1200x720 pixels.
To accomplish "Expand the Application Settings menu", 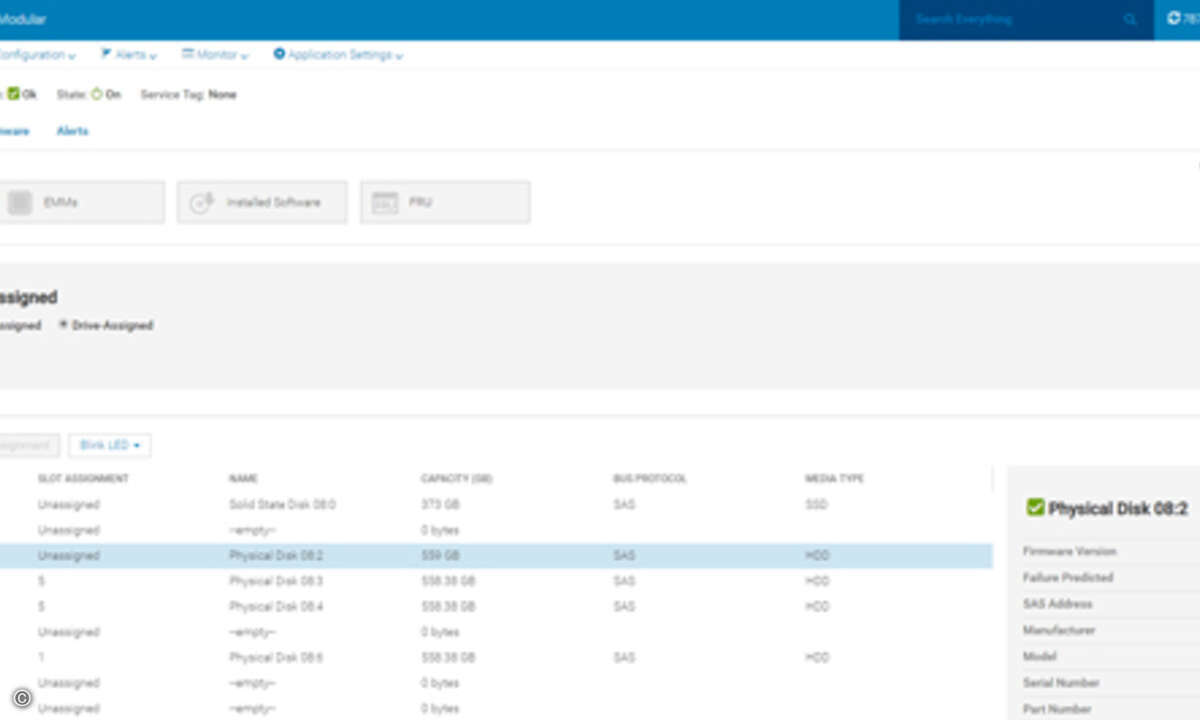I will pyautogui.click(x=338, y=55).
